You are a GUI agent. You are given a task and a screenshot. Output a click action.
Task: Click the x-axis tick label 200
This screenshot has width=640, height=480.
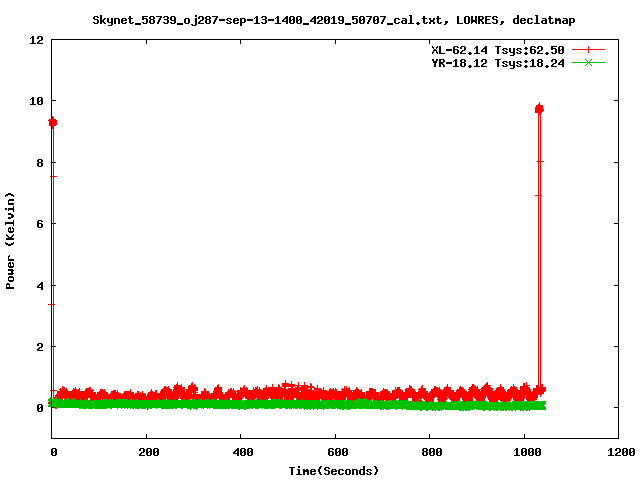[149, 452]
